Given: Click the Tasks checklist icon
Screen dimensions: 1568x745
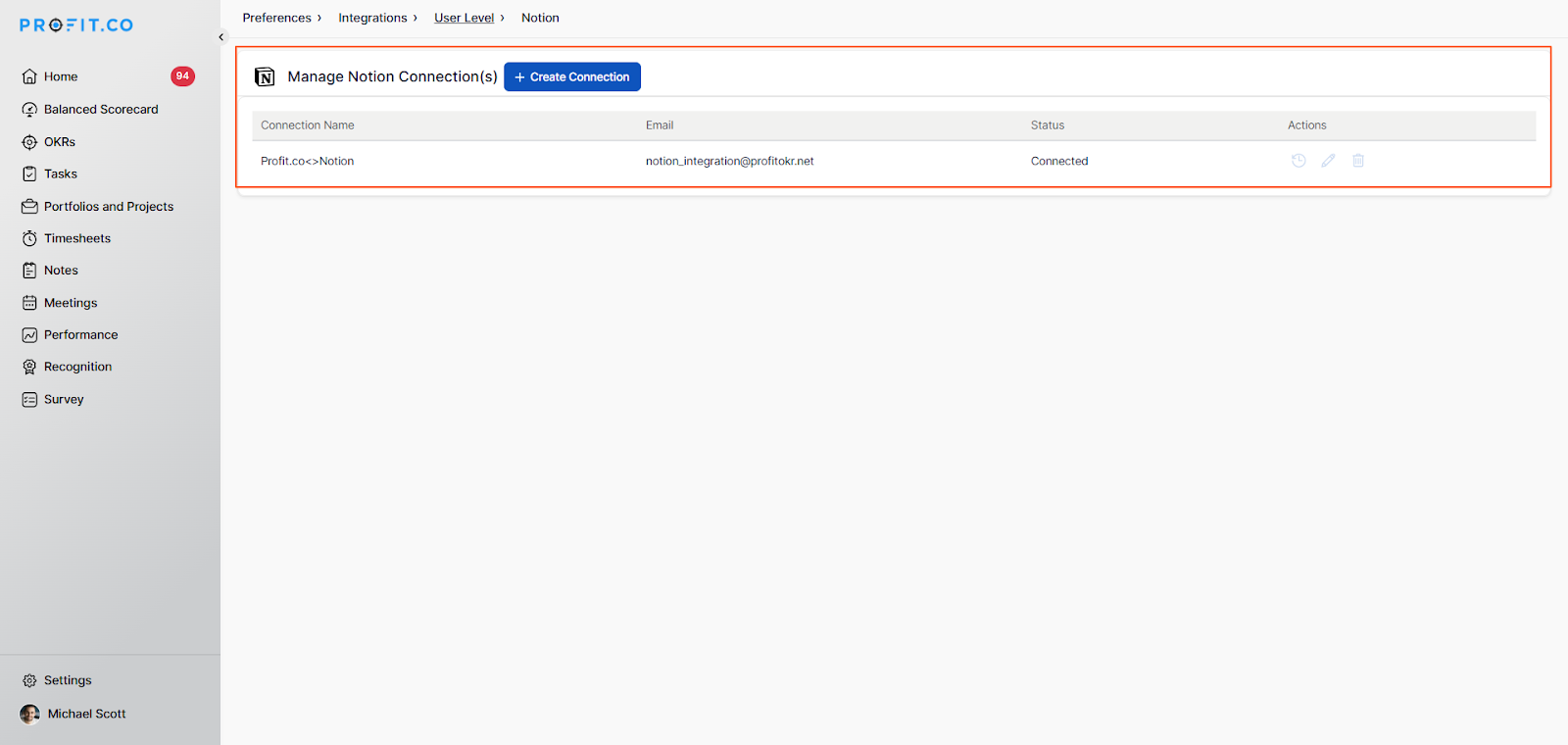Looking at the screenshot, I should point(29,174).
